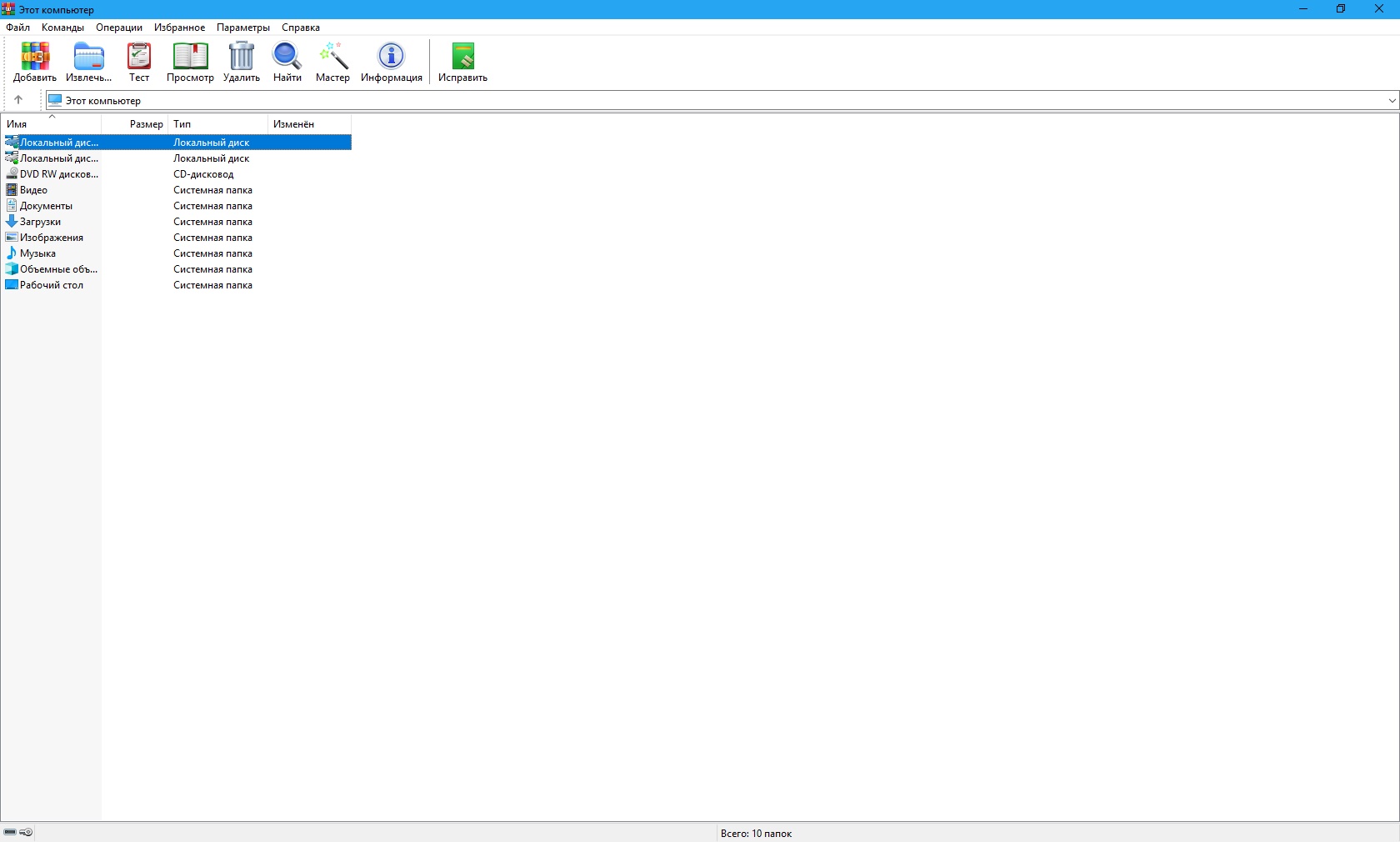This screenshot has width=1400, height=842.
Task: Click the Добавить (Add) toolbar icon
Action: pos(35,56)
